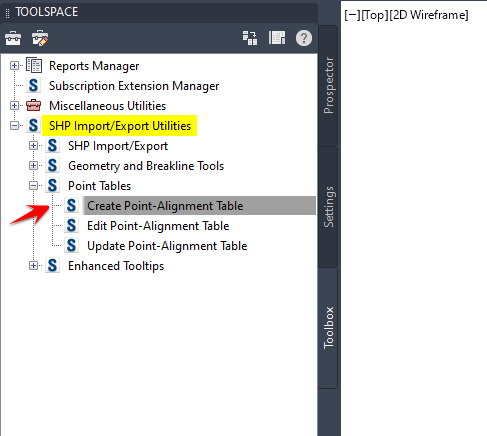487x436 pixels.
Task: Select 'Enhanced Tooltips' label
Action: click(x=116, y=266)
